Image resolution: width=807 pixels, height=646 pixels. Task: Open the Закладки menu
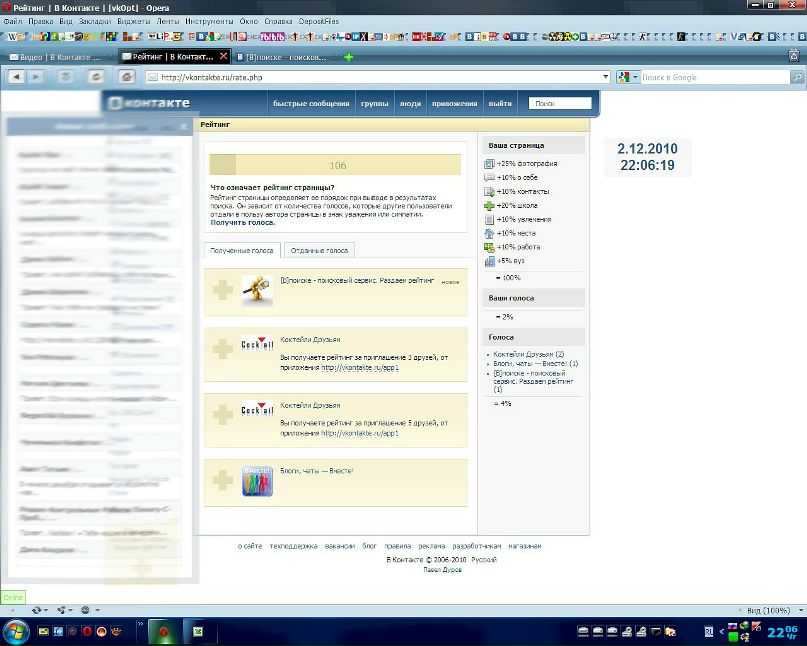point(95,22)
